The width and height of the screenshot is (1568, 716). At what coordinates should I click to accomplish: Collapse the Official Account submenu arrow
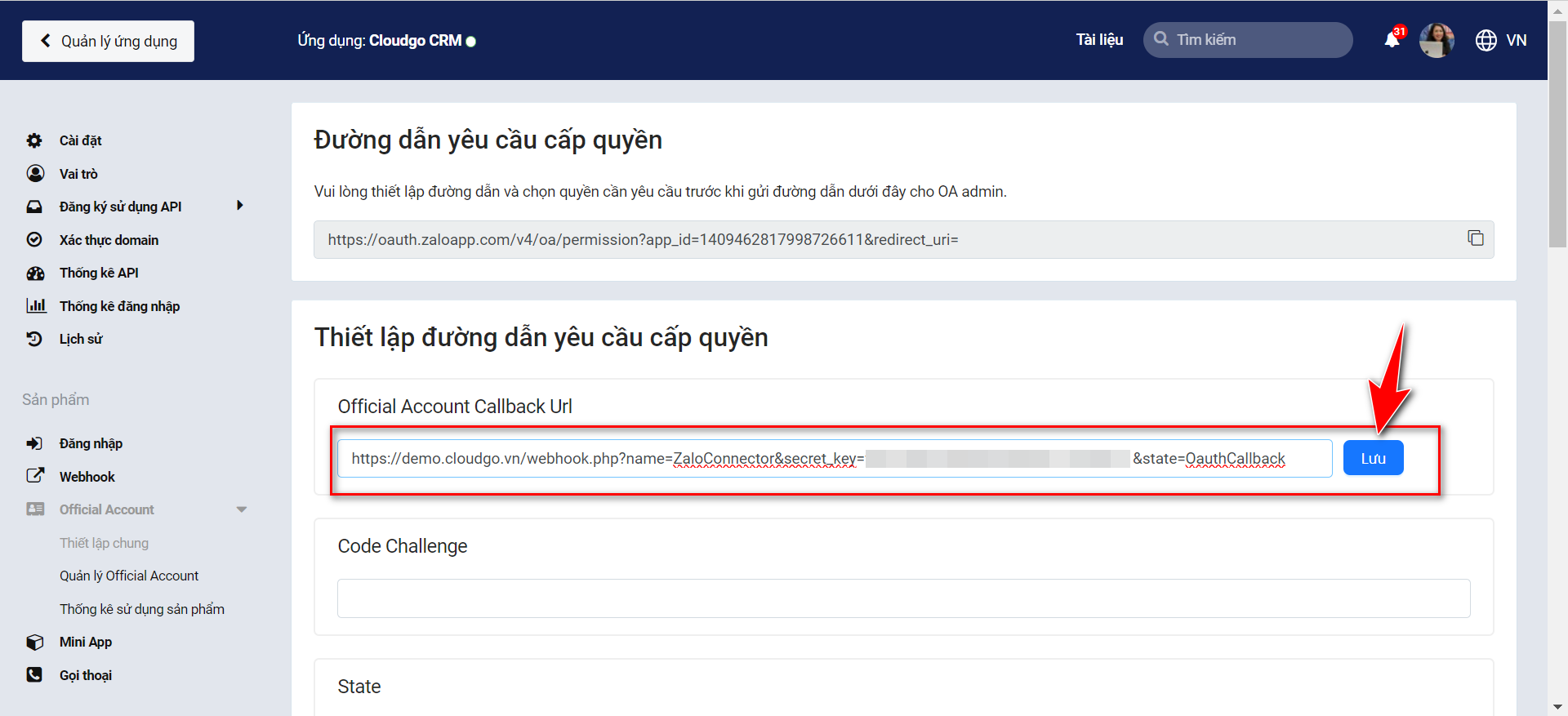click(242, 509)
